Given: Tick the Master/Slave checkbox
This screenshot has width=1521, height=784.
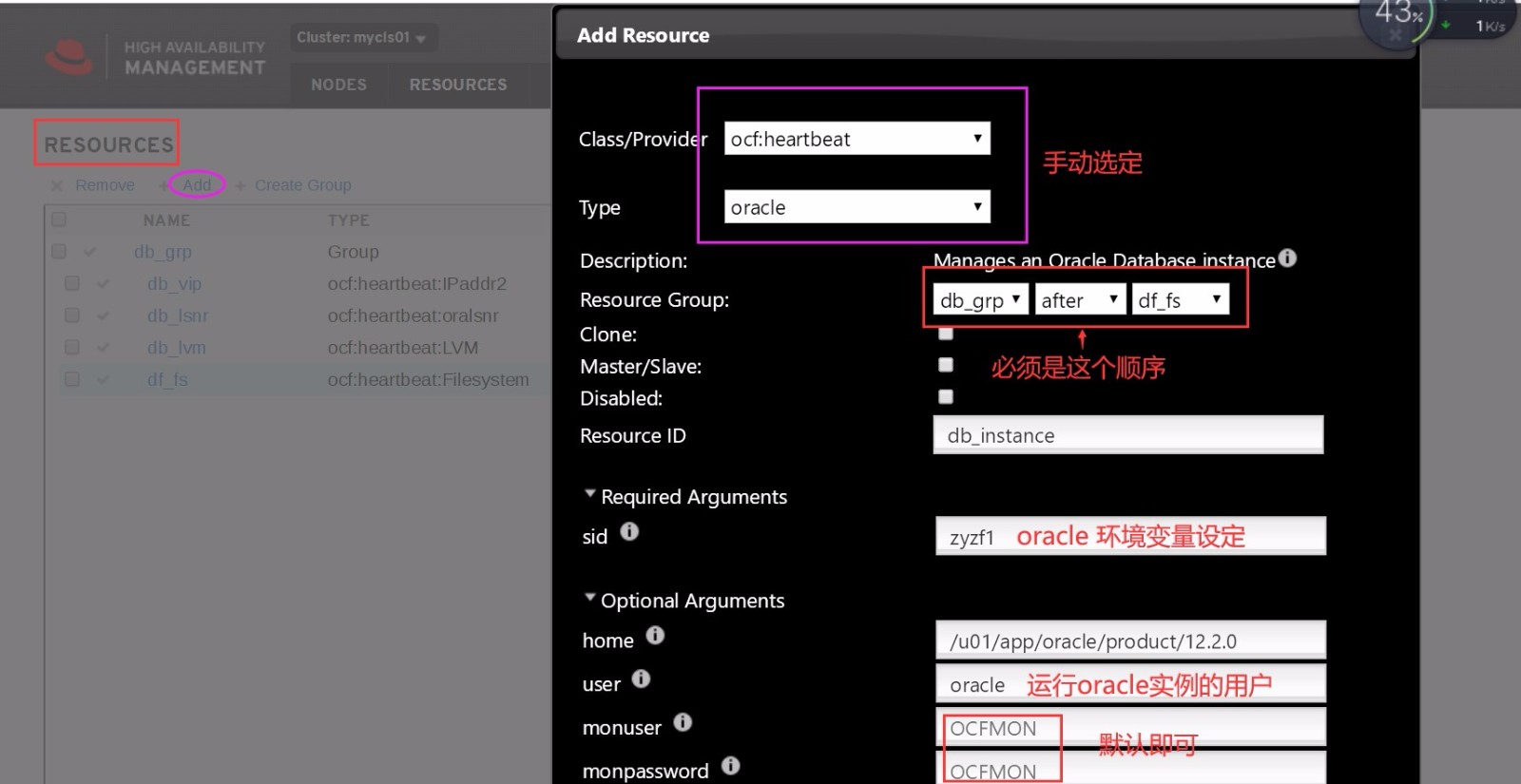Looking at the screenshot, I should 945,365.
